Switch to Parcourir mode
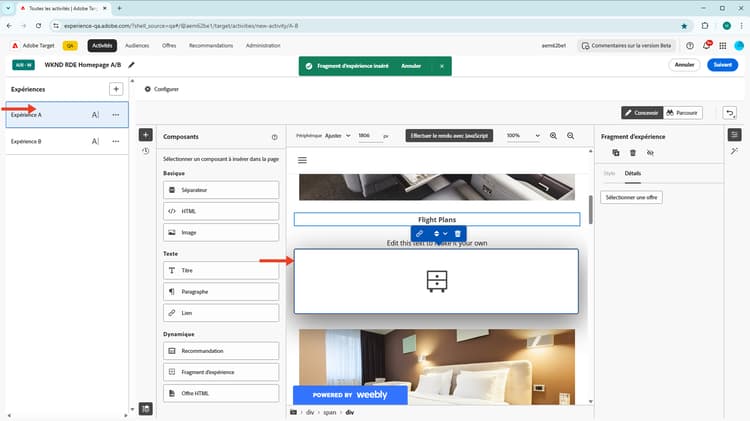Viewport: 750px width, 421px height. coord(683,113)
